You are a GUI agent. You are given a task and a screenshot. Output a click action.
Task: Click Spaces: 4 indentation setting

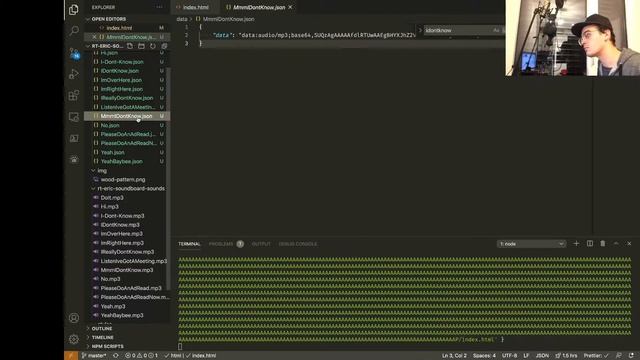point(484,356)
